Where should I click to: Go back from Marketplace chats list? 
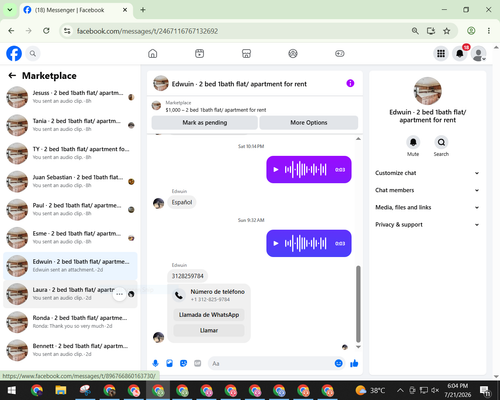(x=12, y=76)
